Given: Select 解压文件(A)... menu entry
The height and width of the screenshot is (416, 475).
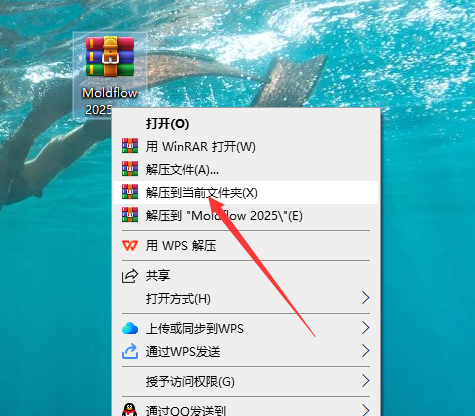Looking at the screenshot, I should point(246,170).
